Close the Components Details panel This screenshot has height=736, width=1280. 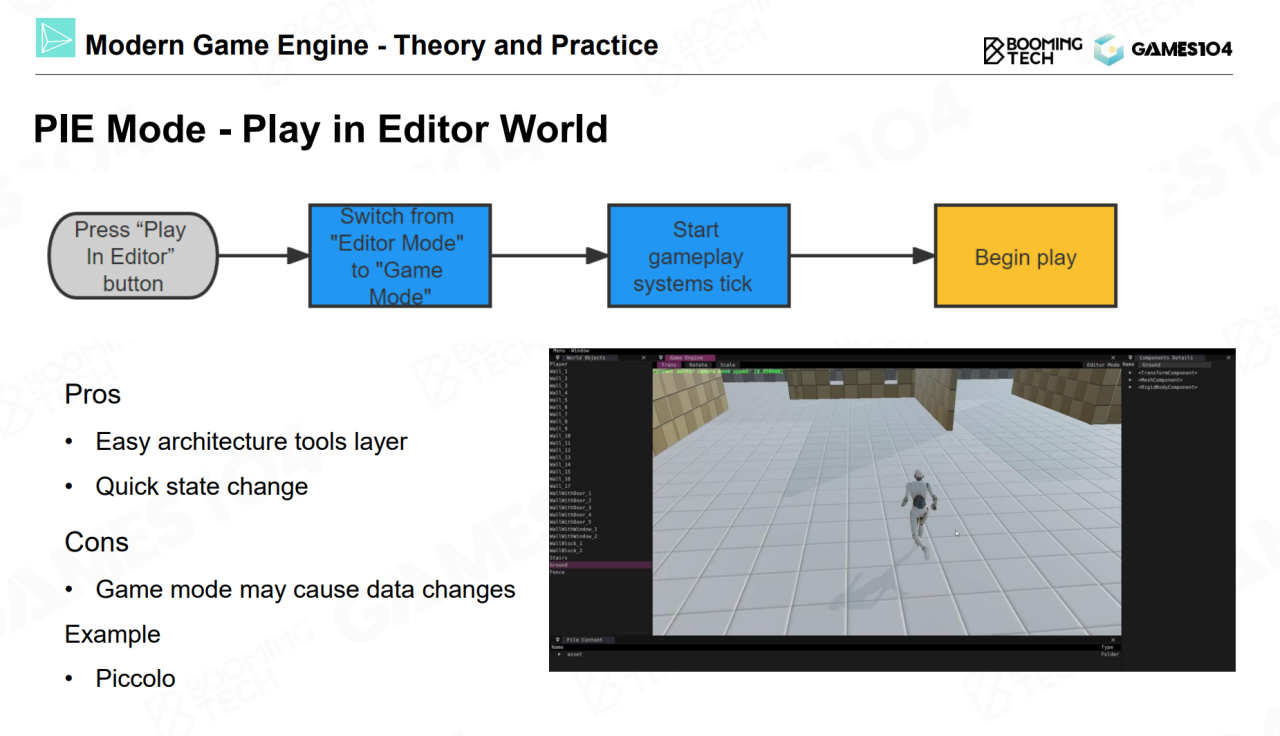[x=1227, y=357]
